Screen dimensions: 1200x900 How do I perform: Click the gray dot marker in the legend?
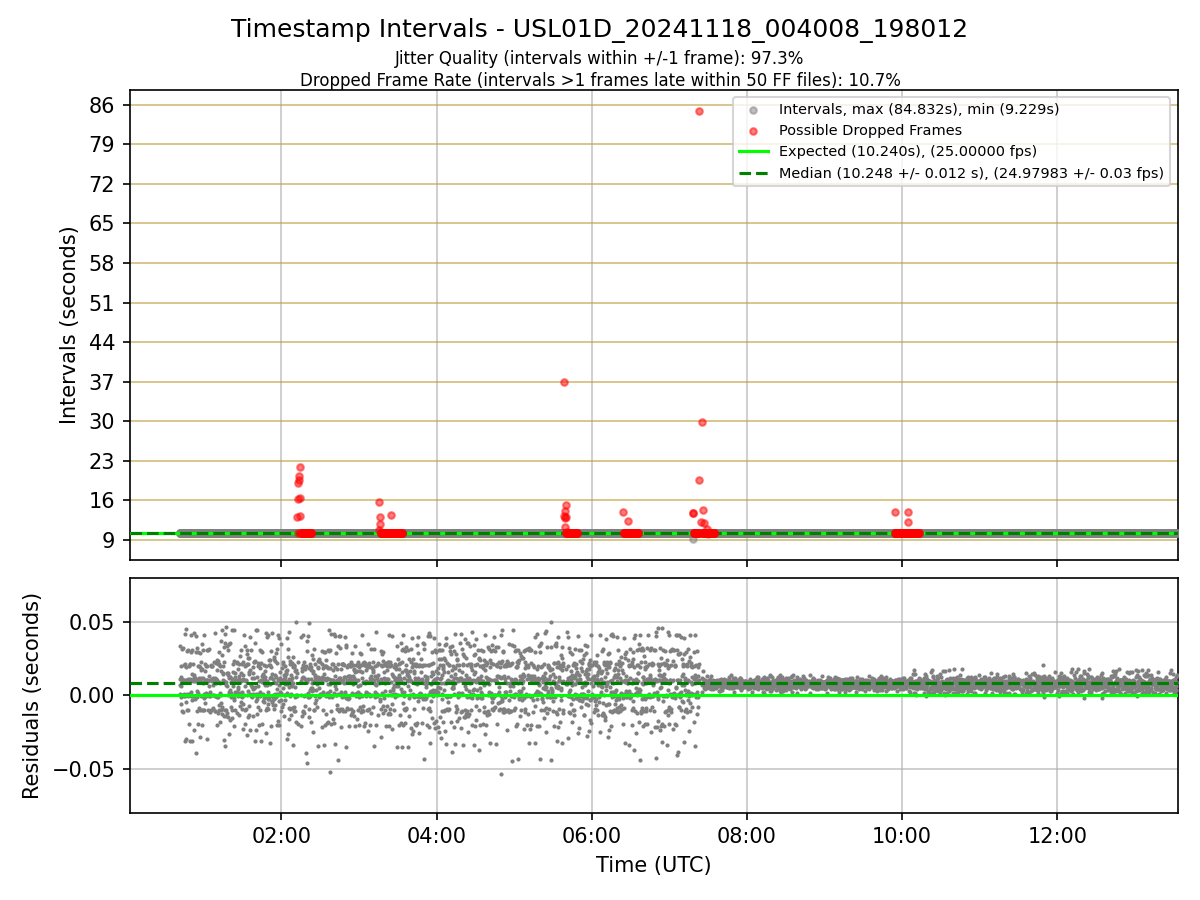pyautogui.click(x=753, y=109)
